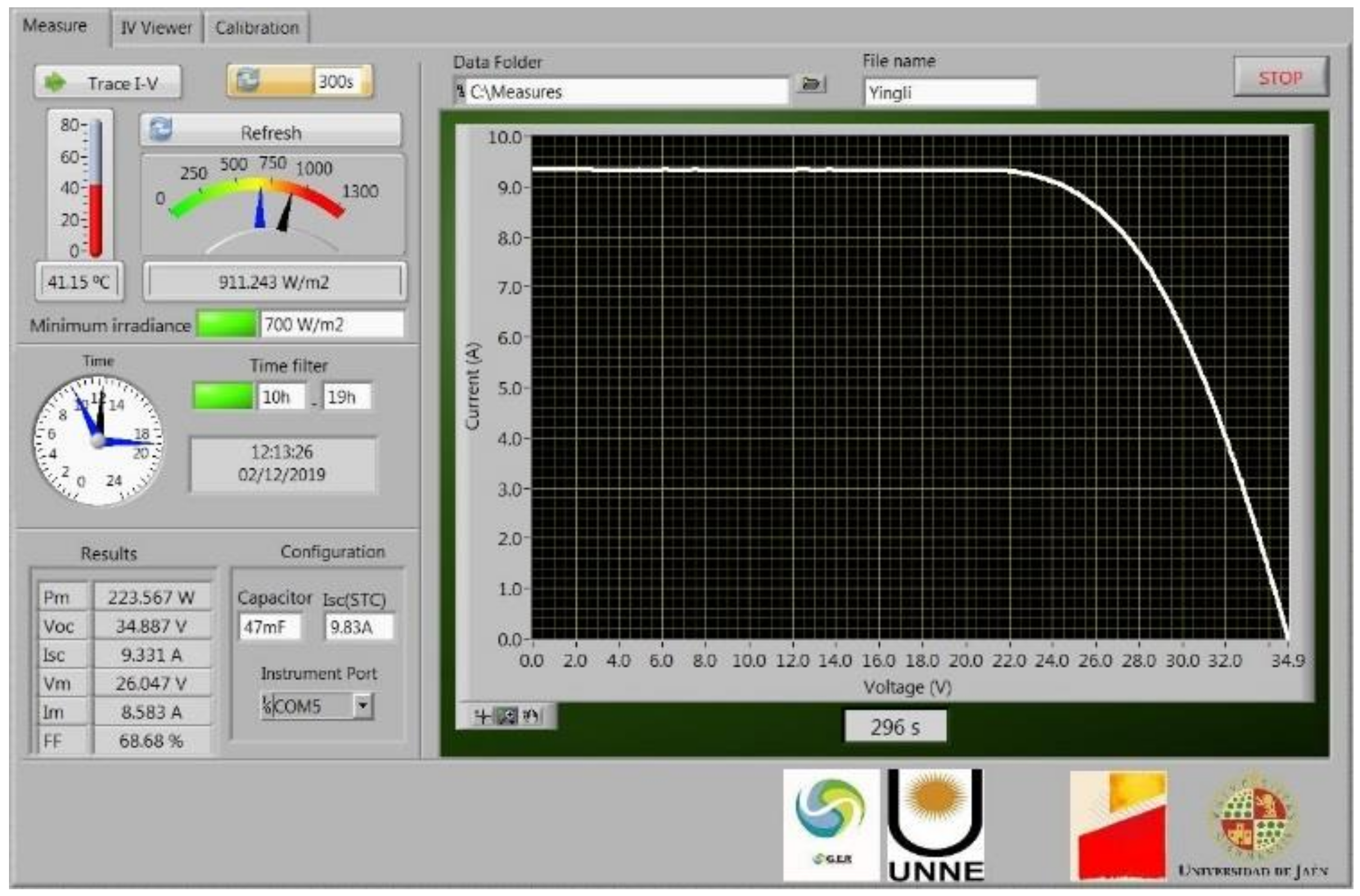The height and width of the screenshot is (896, 1360).
Task: Click the Capacitor 47mF input field
Action: [270, 627]
